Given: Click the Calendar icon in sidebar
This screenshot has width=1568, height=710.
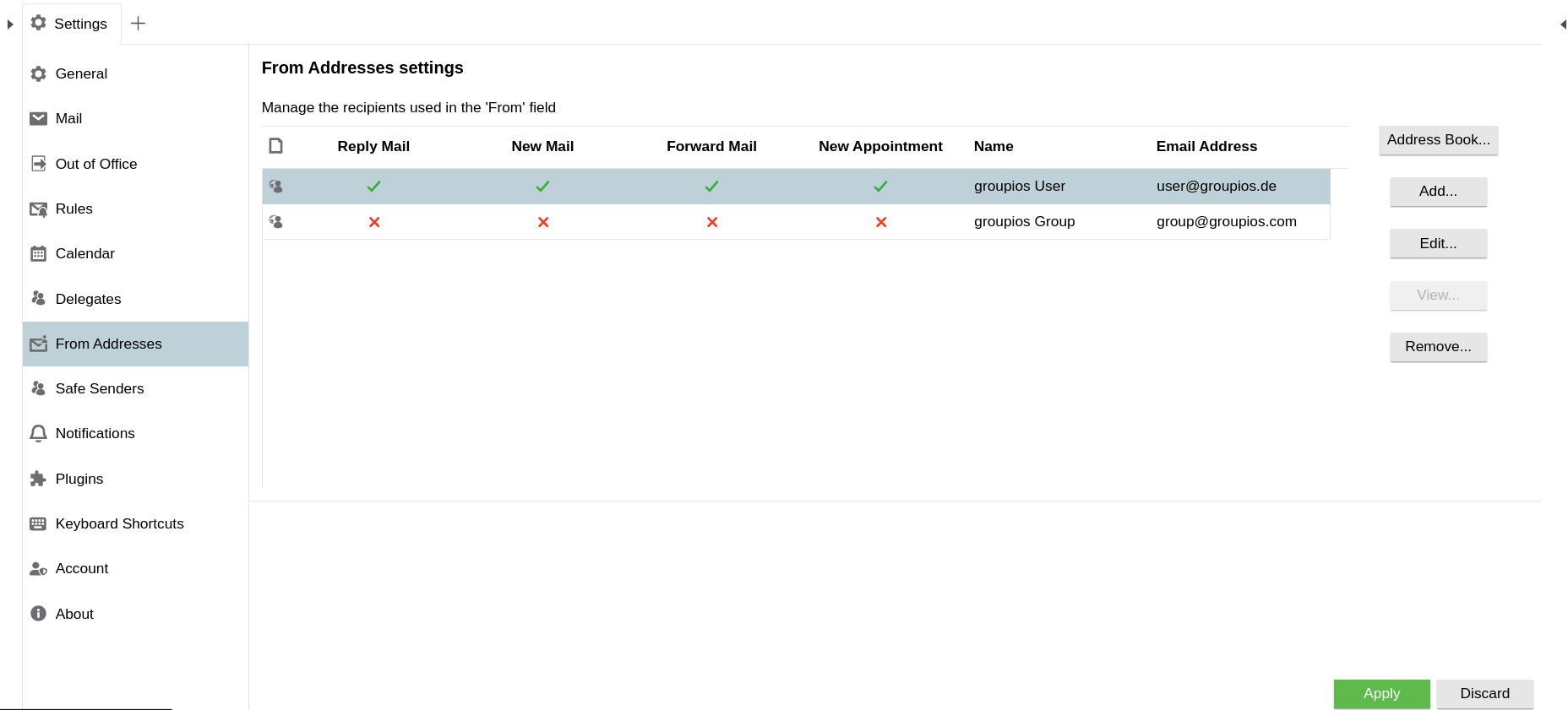Looking at the screenshot, I should coord(38,254).
